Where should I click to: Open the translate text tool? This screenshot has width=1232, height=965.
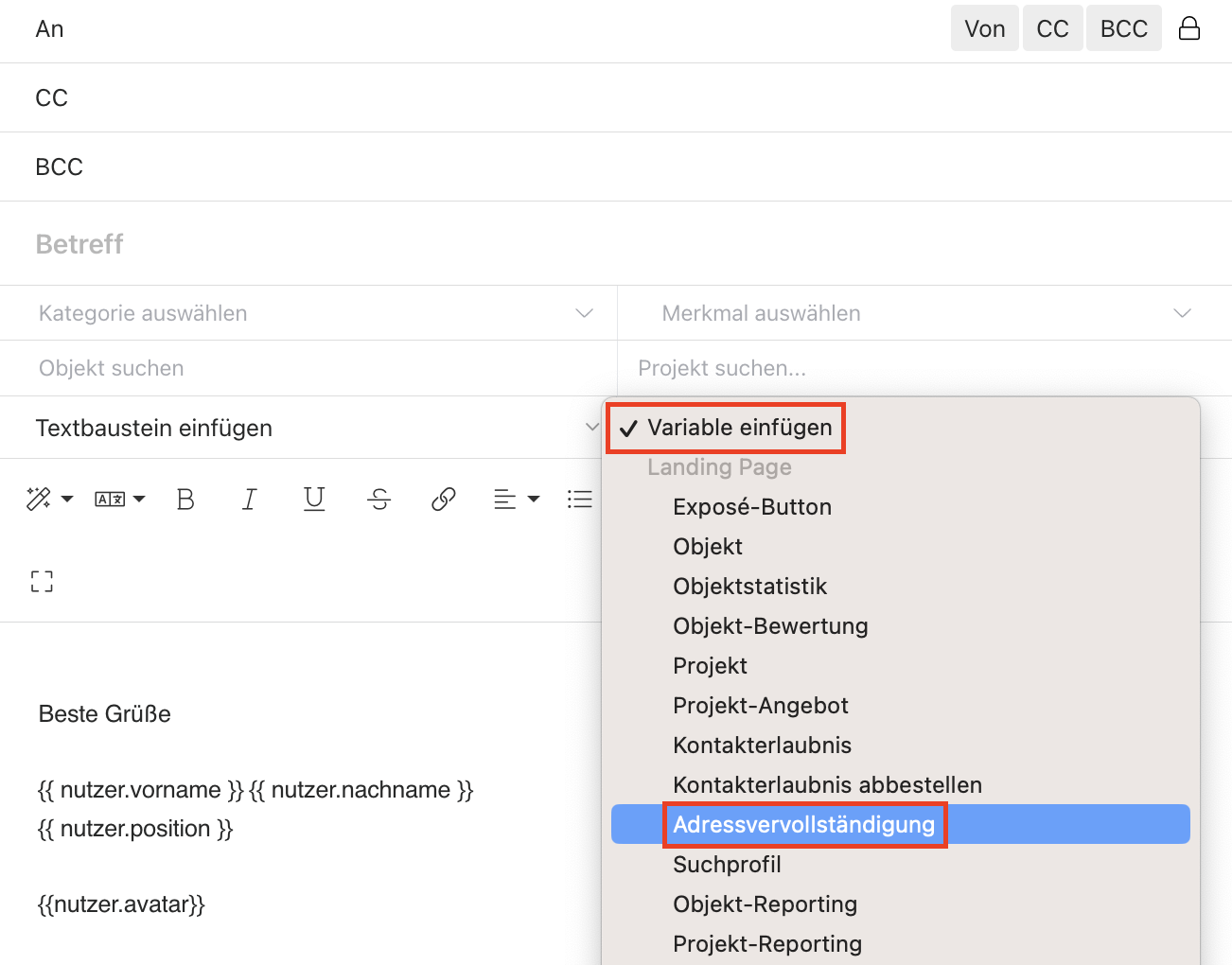(x=111, y=499)
